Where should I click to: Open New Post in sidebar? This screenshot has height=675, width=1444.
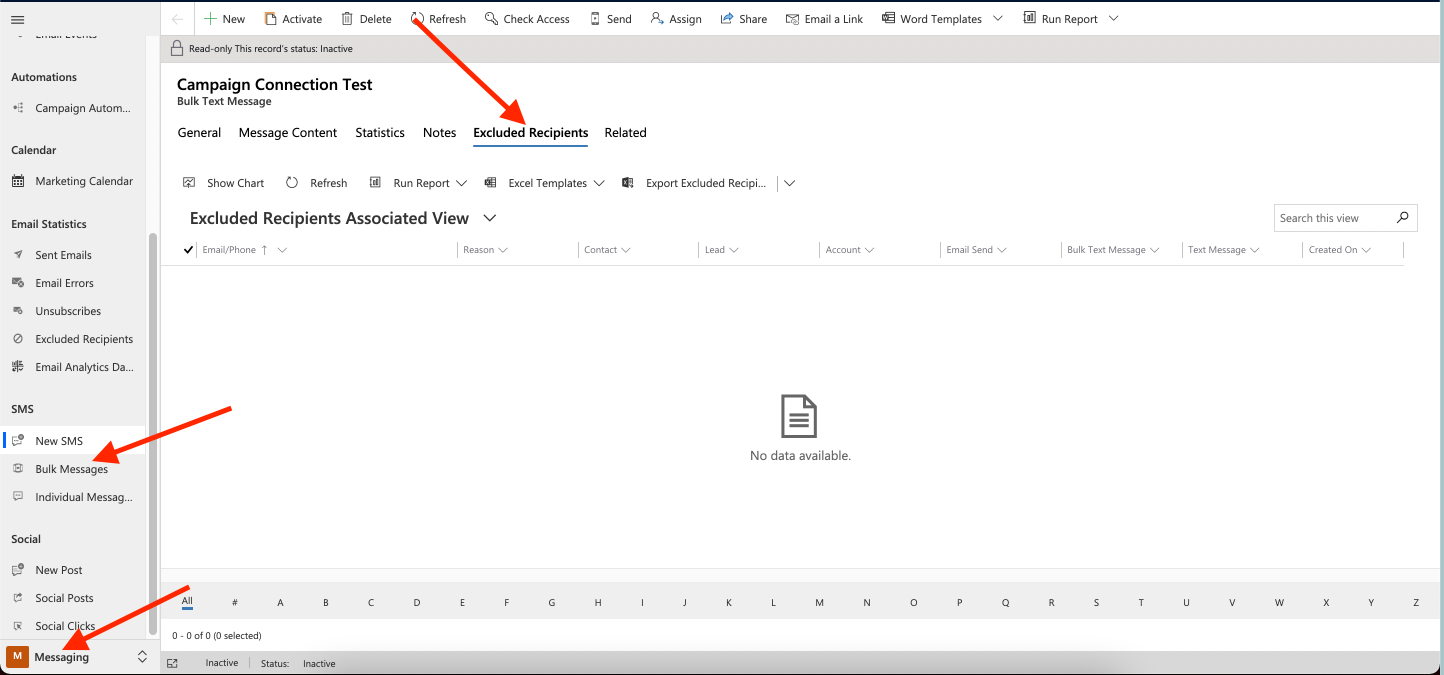point(73,570)
